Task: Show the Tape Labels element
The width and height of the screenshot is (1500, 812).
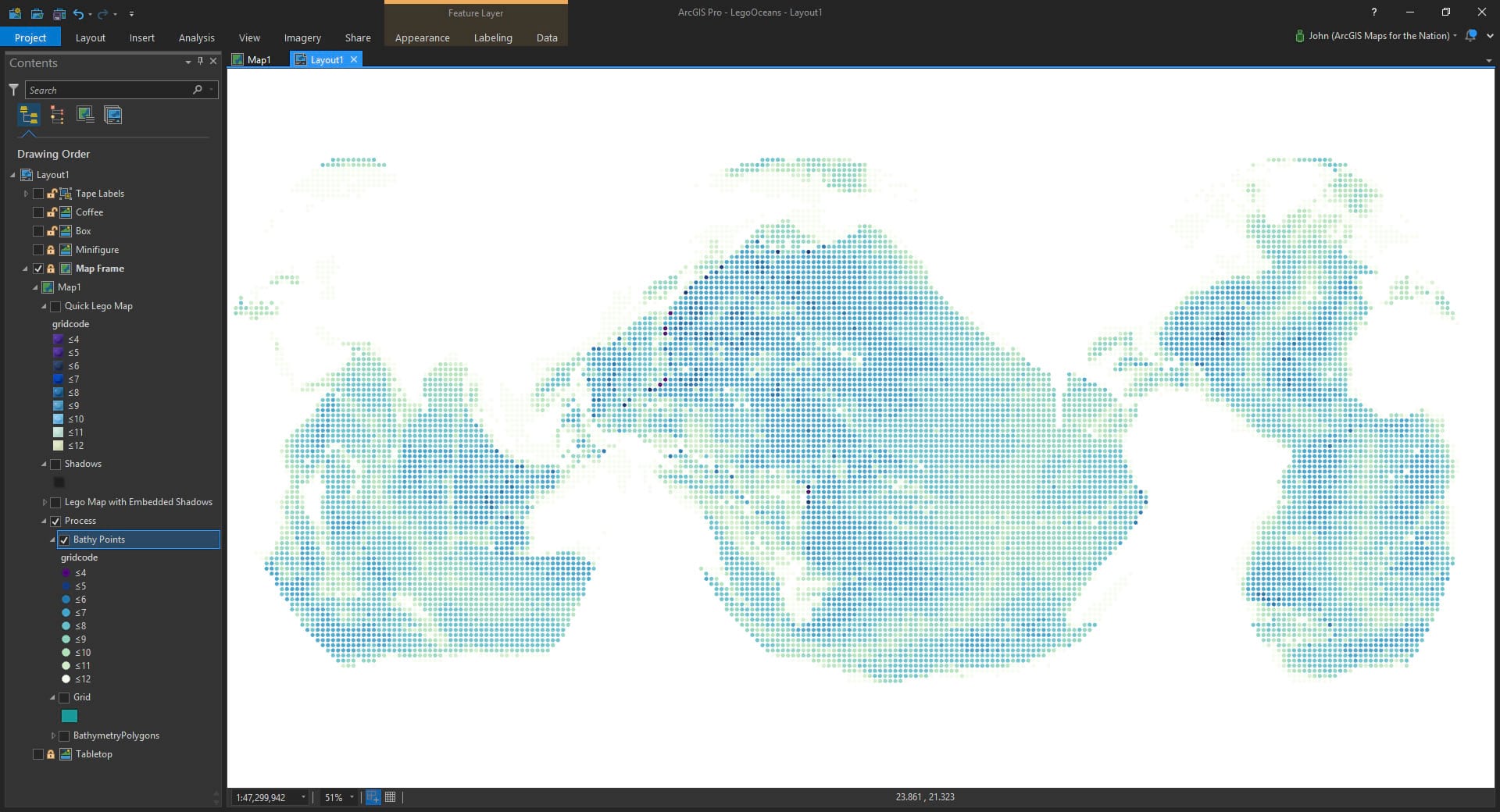Action: point(38,194)
